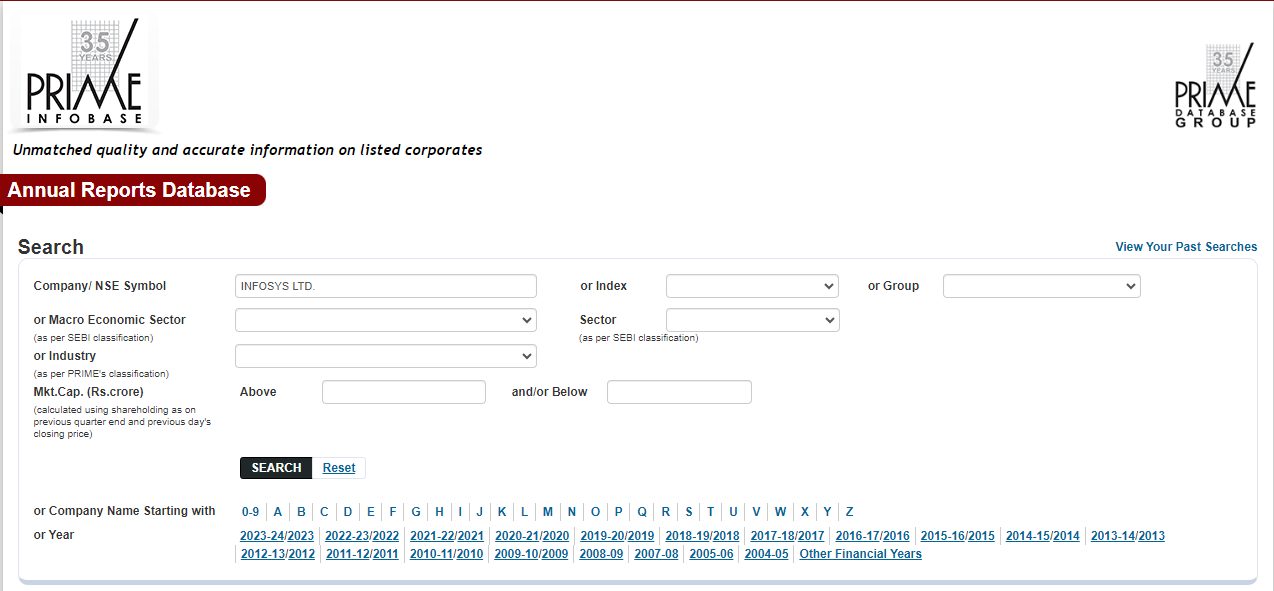The image size is (1274, 591).
Task: Click the Company/NSE Symbol input field
Action: (385, 286)
